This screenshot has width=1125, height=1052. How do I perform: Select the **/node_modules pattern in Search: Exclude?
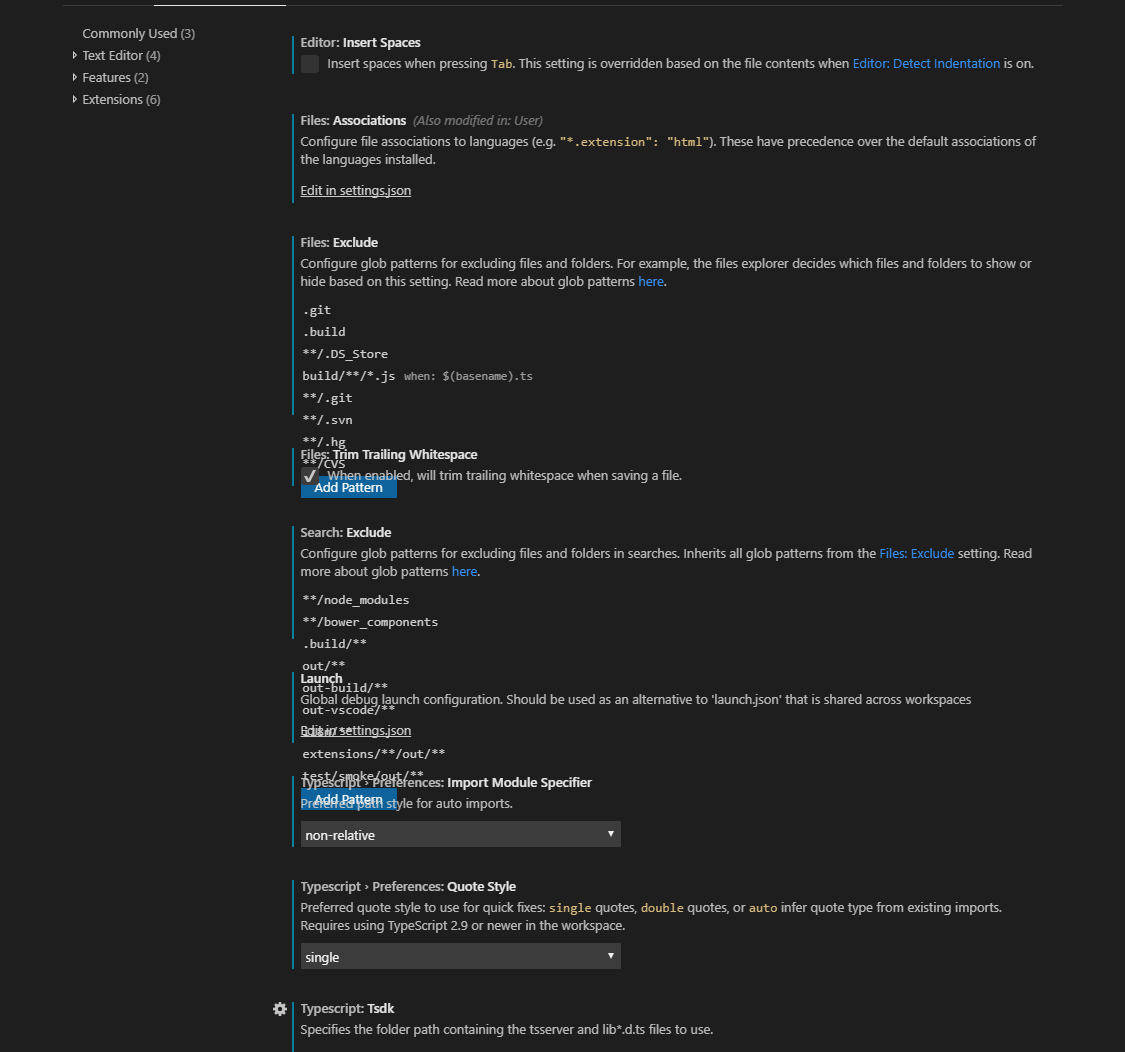357,599
